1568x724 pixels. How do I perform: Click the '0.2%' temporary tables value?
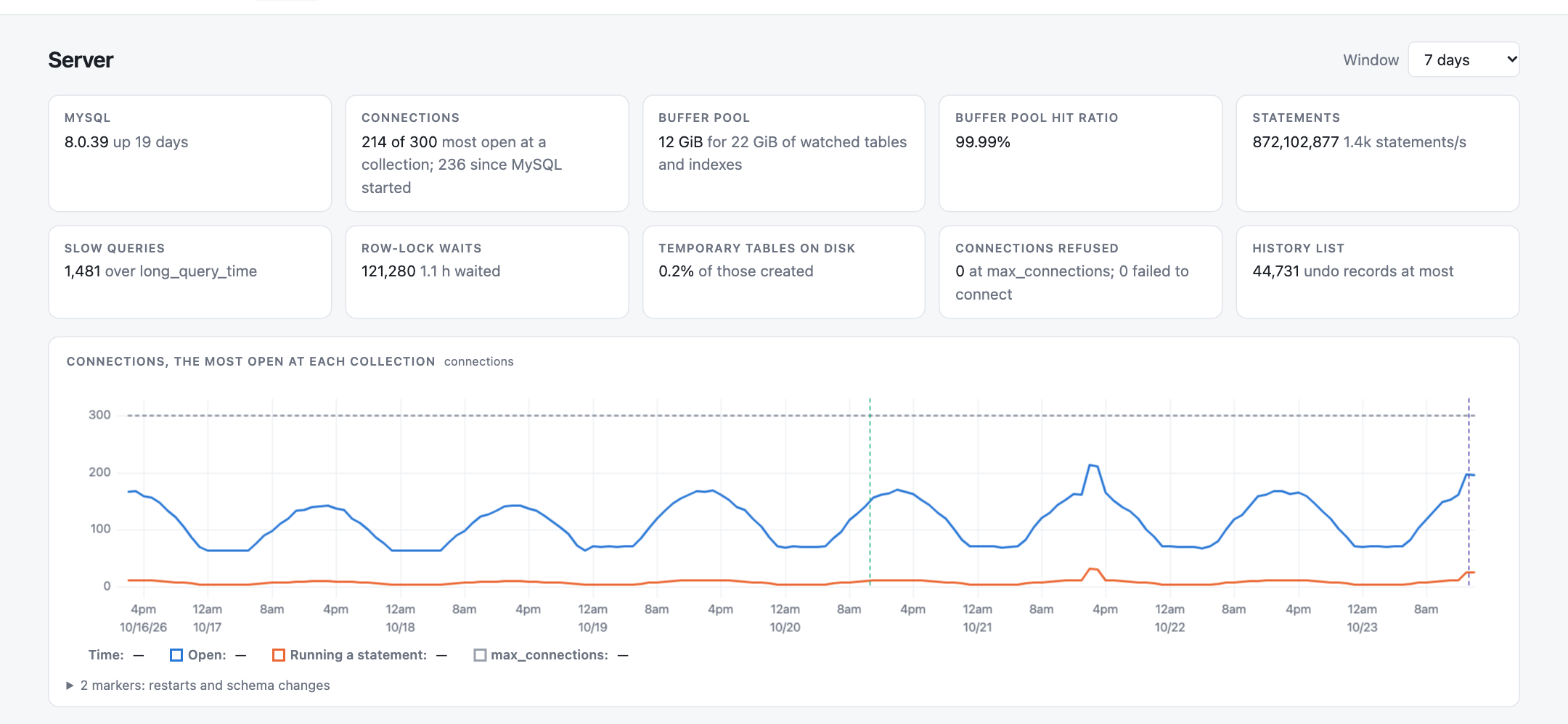coord(676,271)
